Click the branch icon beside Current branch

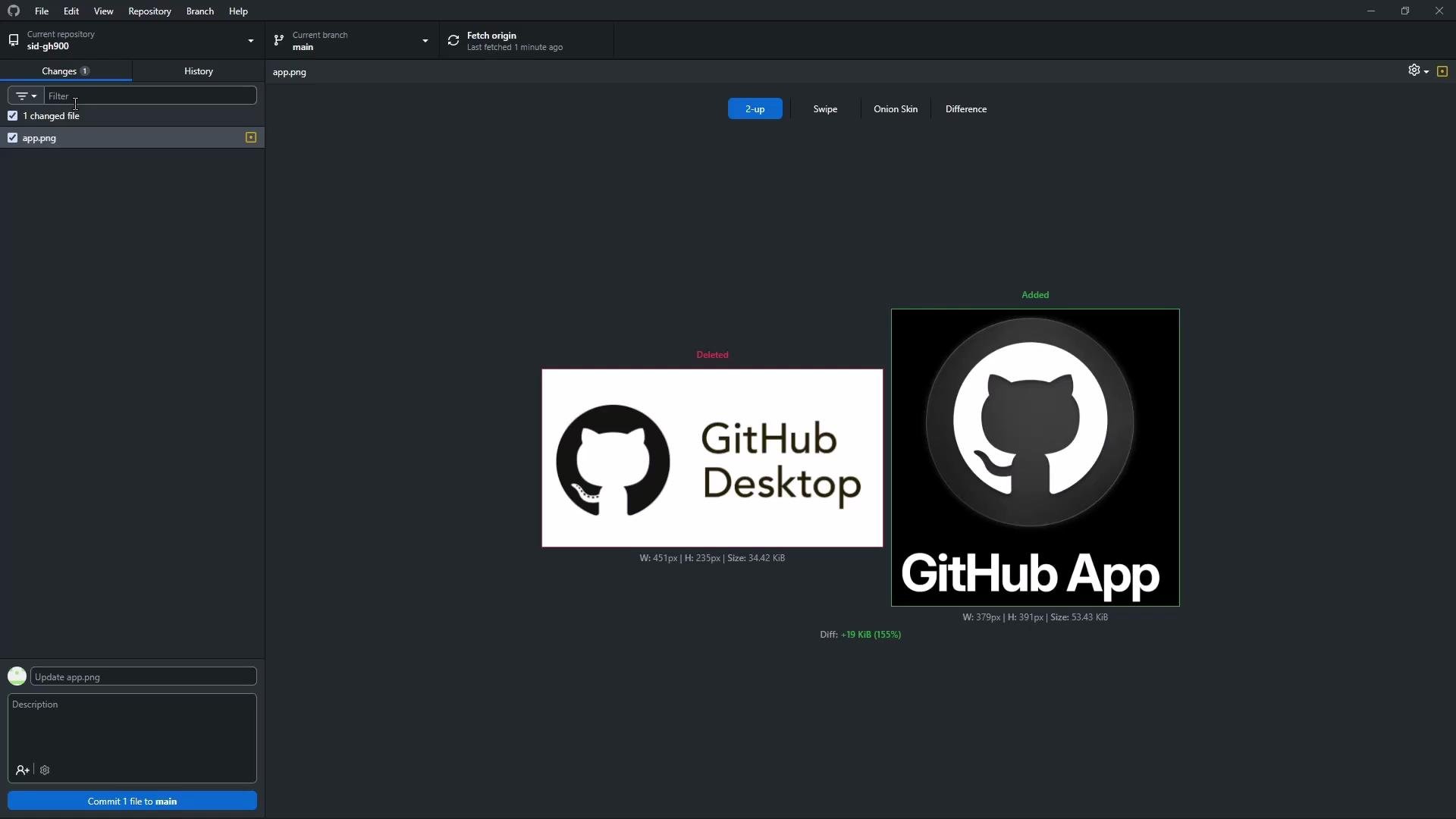coord(279,40)
